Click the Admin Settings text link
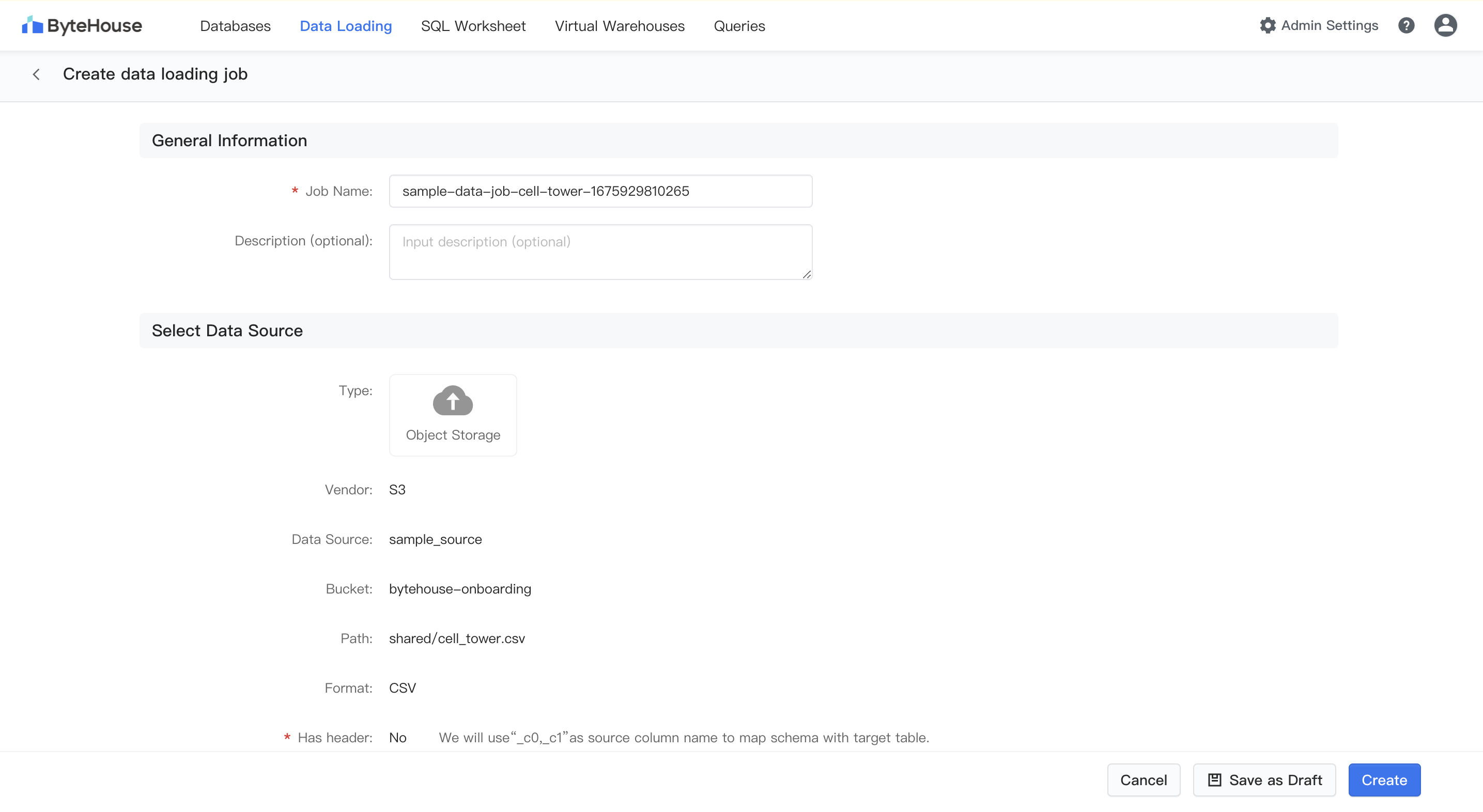Viewport: 1483px width, 812px height. coord(1330,25)
